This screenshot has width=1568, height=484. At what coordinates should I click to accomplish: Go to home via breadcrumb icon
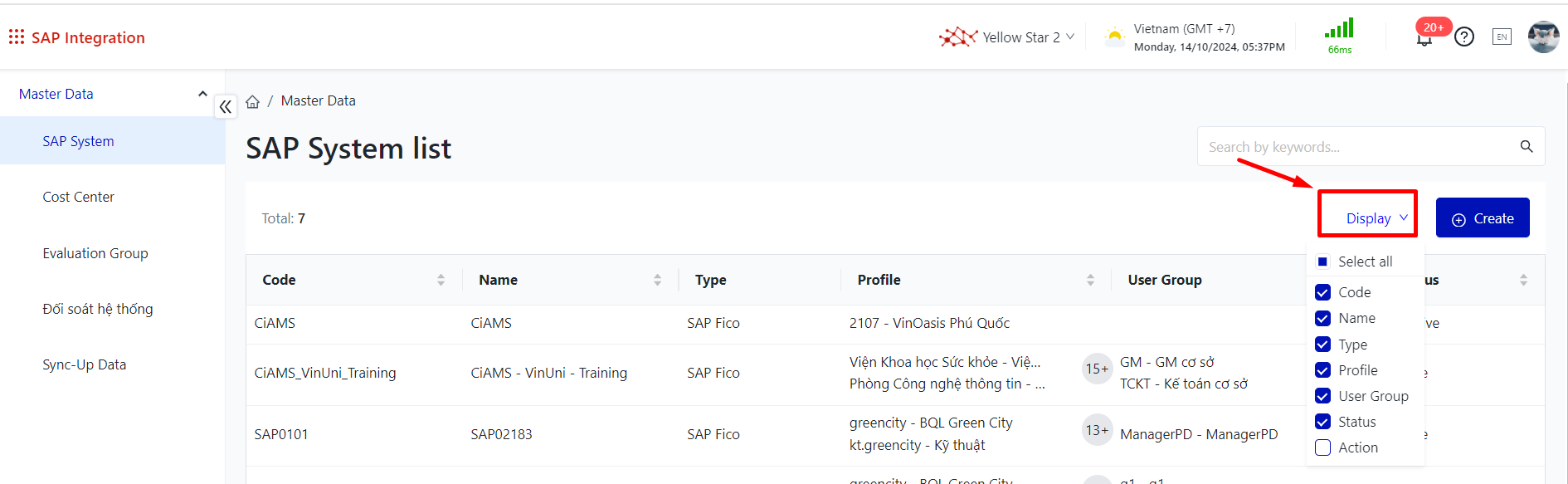pos(253,101)
